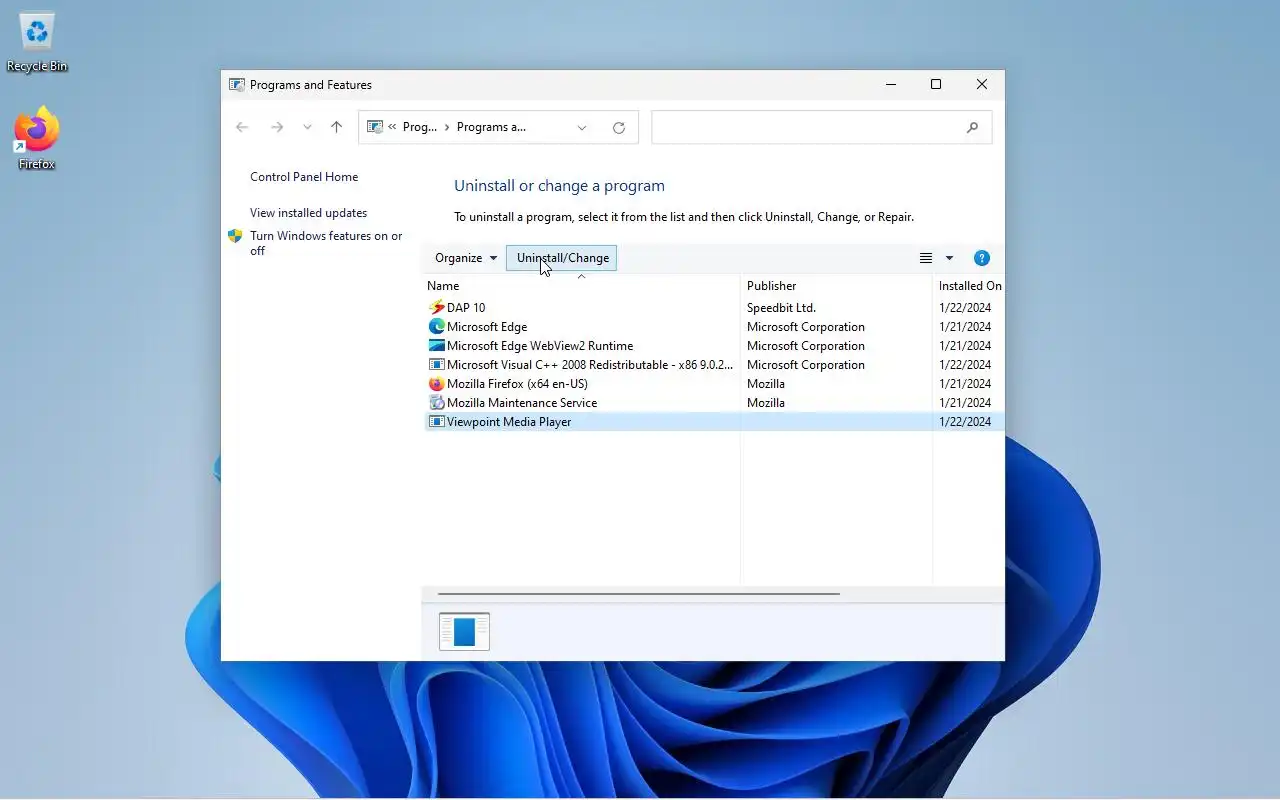Image resolution: width=1280 pixels, height=800 pixels.
Task: Click the 'Prog...' breadcrumb in the address bar
Action: click(x=420, y=127)
